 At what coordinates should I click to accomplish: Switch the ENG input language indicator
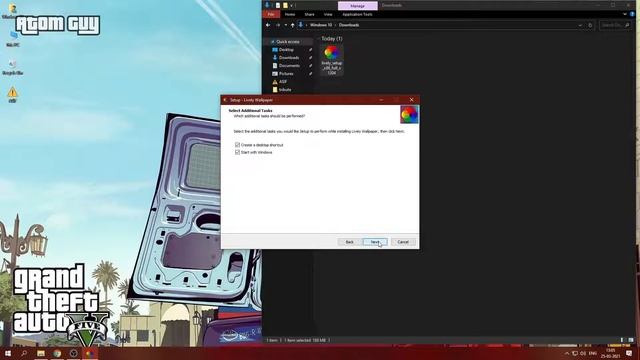pos(593,353)
